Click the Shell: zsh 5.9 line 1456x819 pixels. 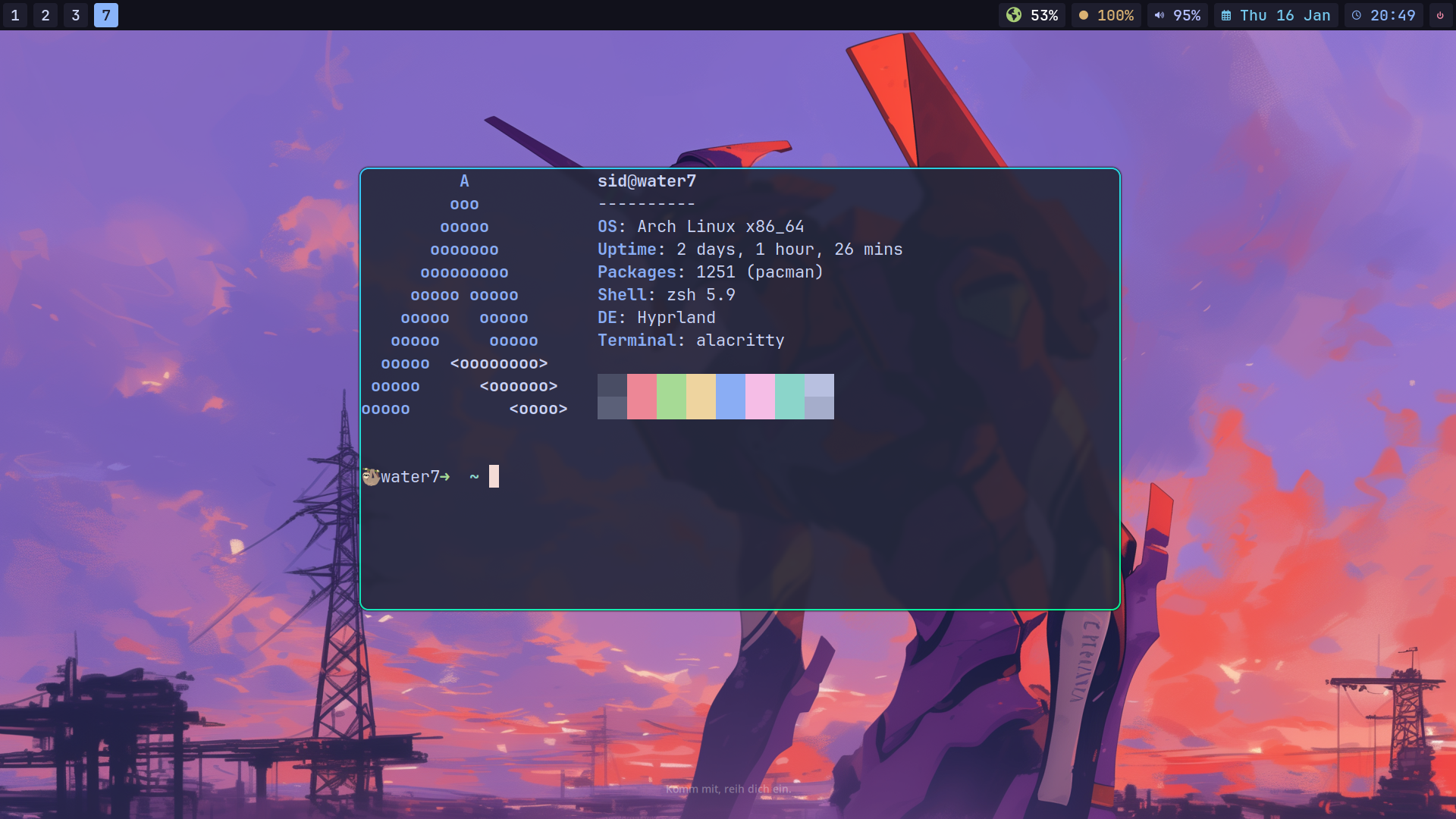667,295
